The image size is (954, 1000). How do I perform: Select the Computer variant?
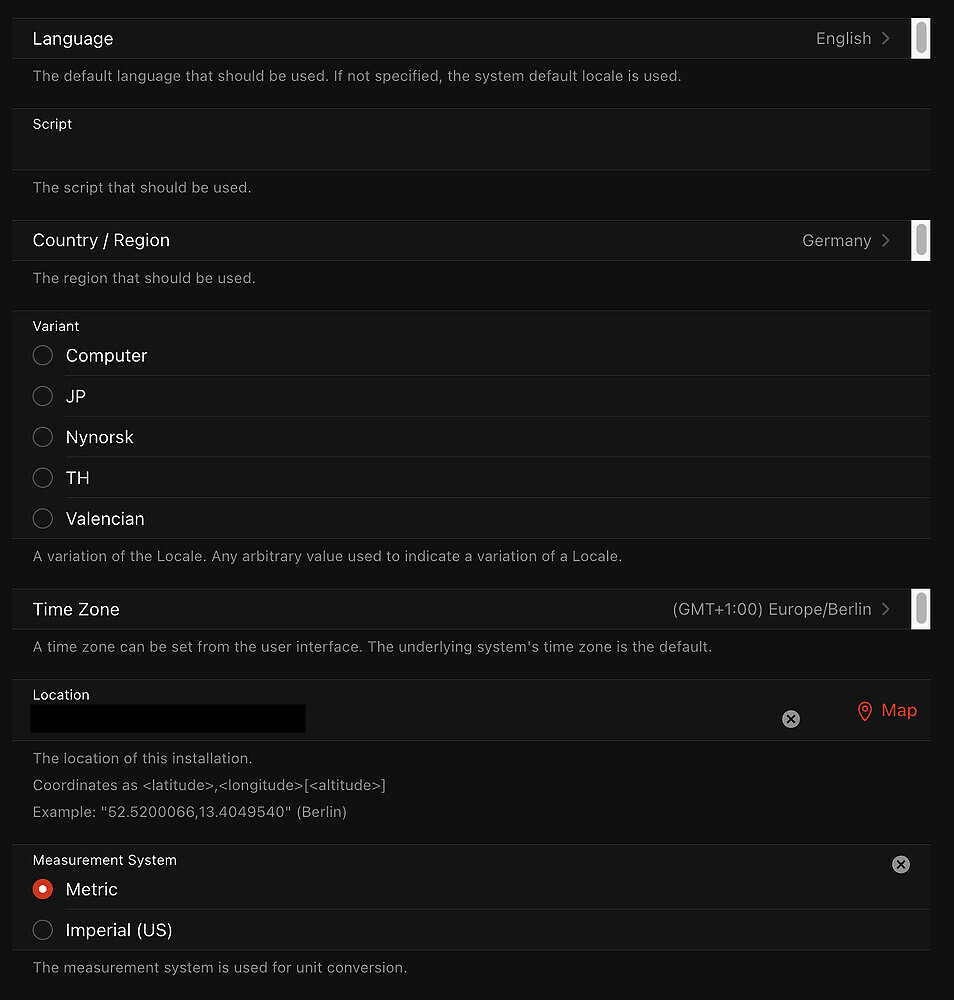point(42,355)
